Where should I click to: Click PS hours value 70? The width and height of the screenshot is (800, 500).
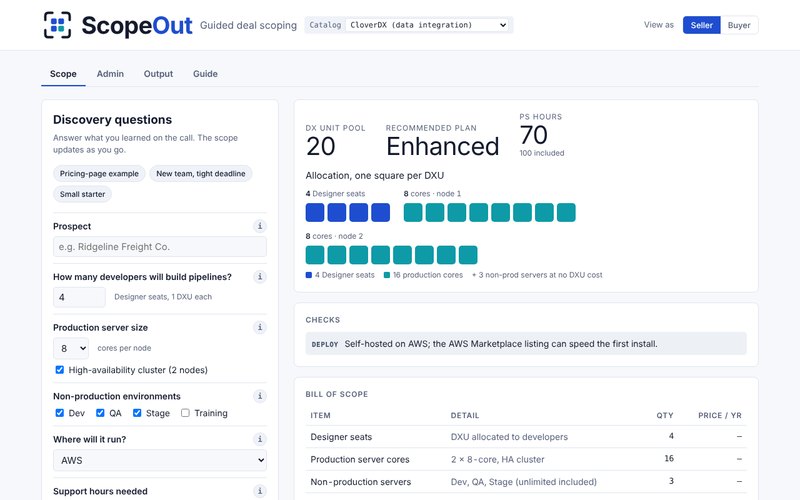533,135
